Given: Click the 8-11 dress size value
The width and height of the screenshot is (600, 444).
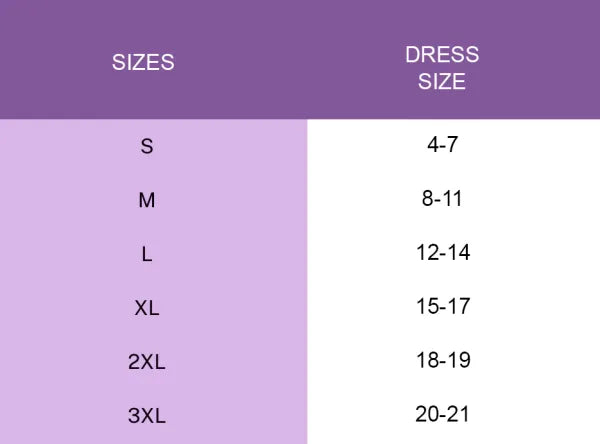Looking at the screenshot, I should tap(442, 199).
